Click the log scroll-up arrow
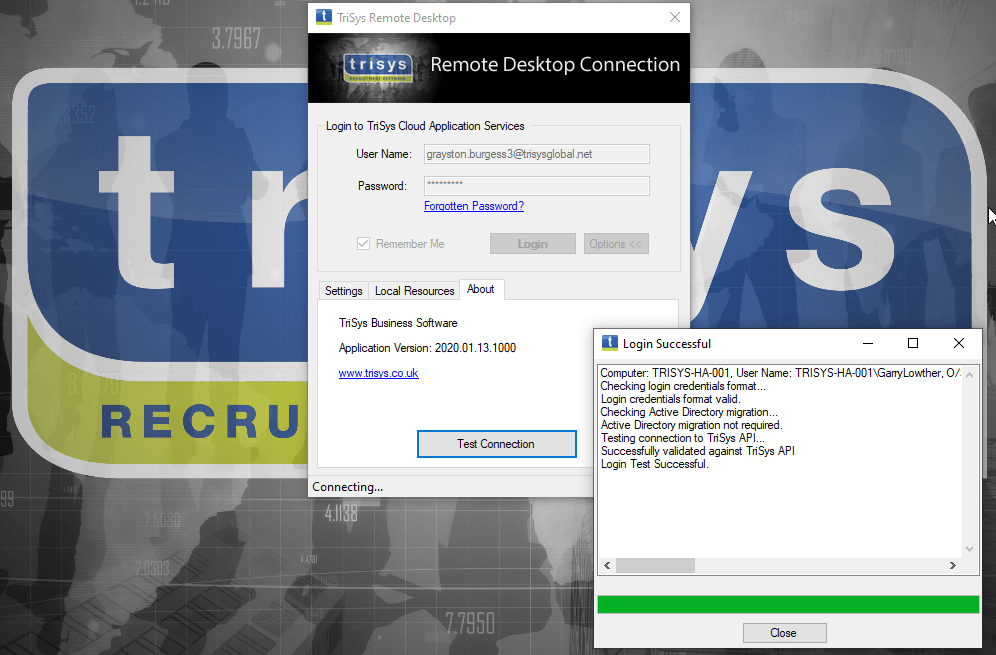This screenshot has height=655, width=996. pyautogui.click(x=969, y=375)
